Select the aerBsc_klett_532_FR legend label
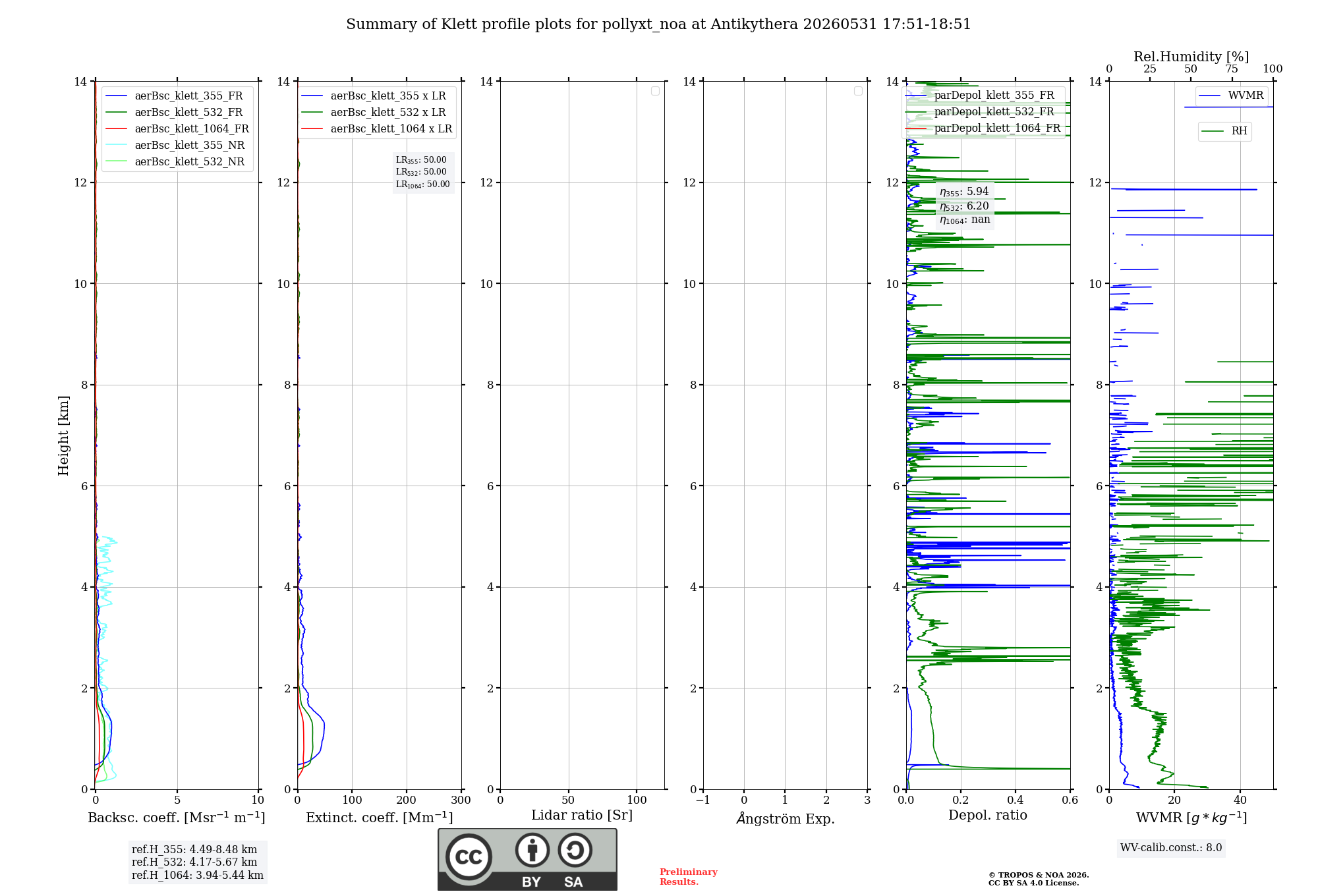The width and height of the screenshot is (1318, 896). (188, 113)
